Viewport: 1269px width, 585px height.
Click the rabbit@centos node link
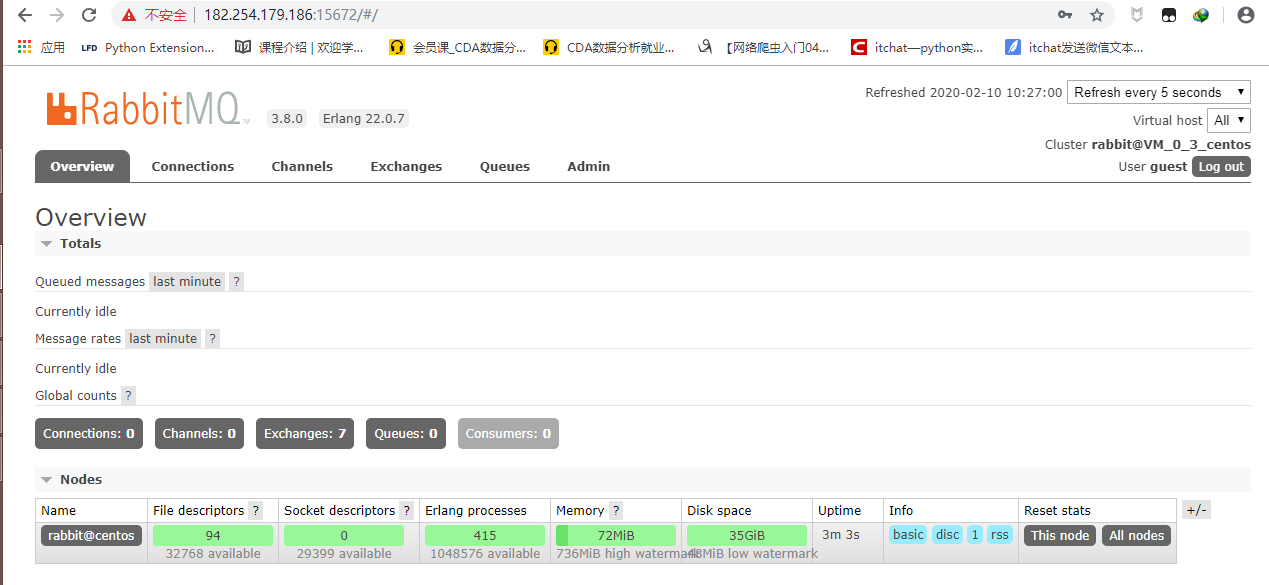(x=92, y=535)
